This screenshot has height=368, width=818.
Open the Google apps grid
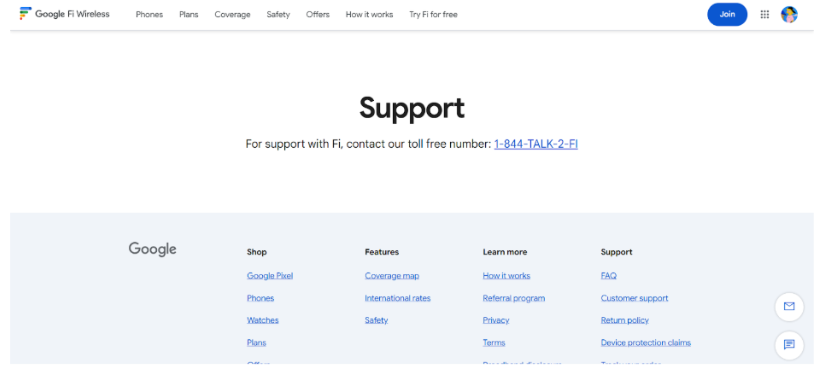(765, 15)
